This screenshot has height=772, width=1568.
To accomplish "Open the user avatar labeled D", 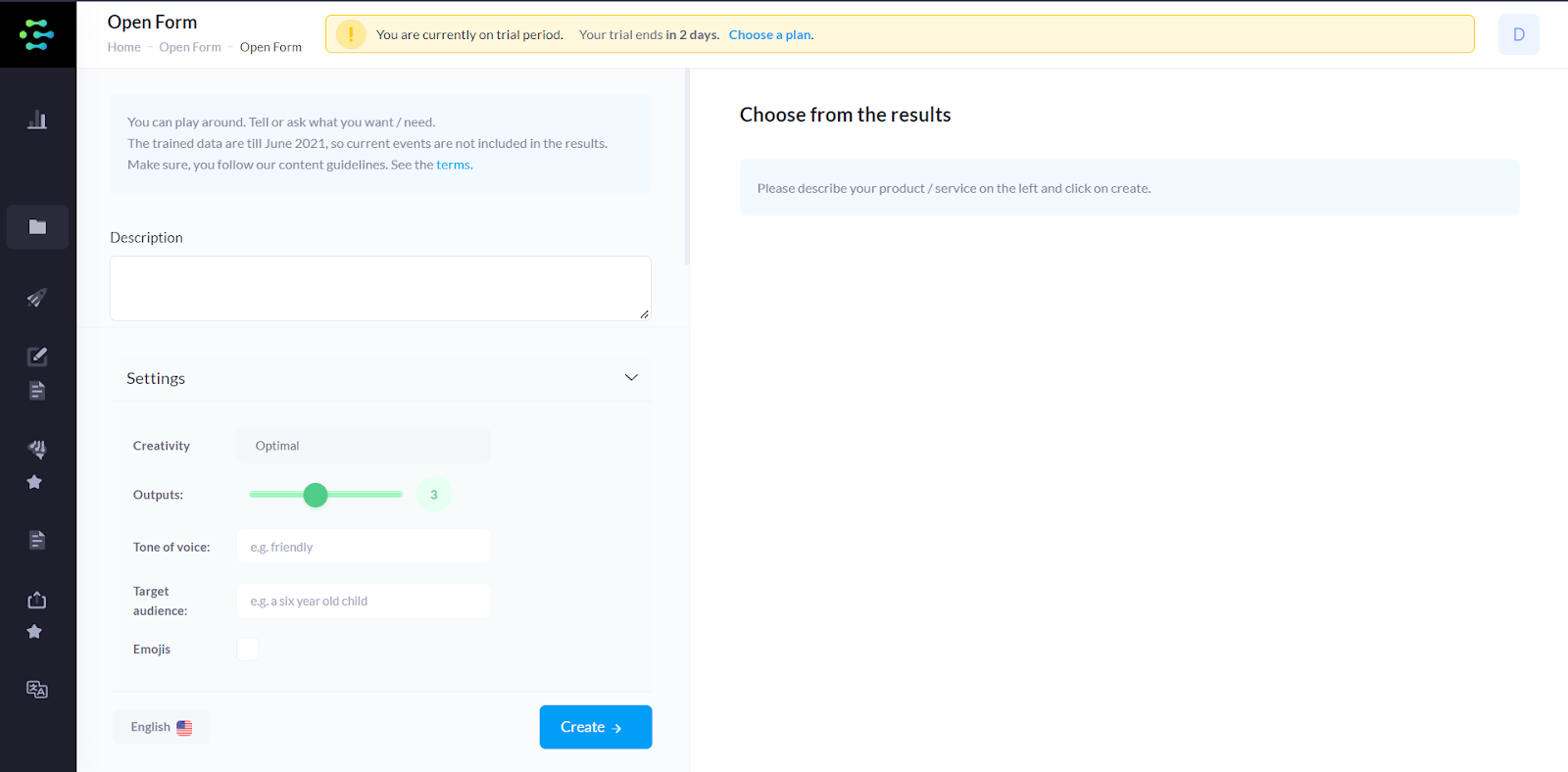I will click(1519, 34).
